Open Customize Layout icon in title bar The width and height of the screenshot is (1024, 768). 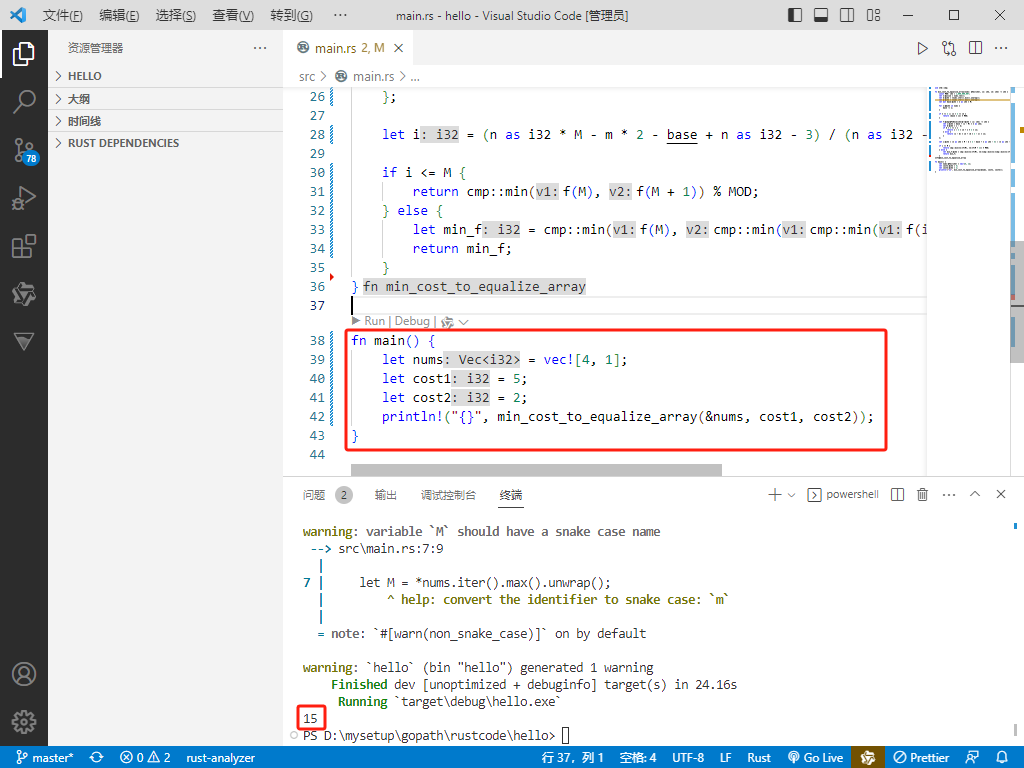pos(873,15)
